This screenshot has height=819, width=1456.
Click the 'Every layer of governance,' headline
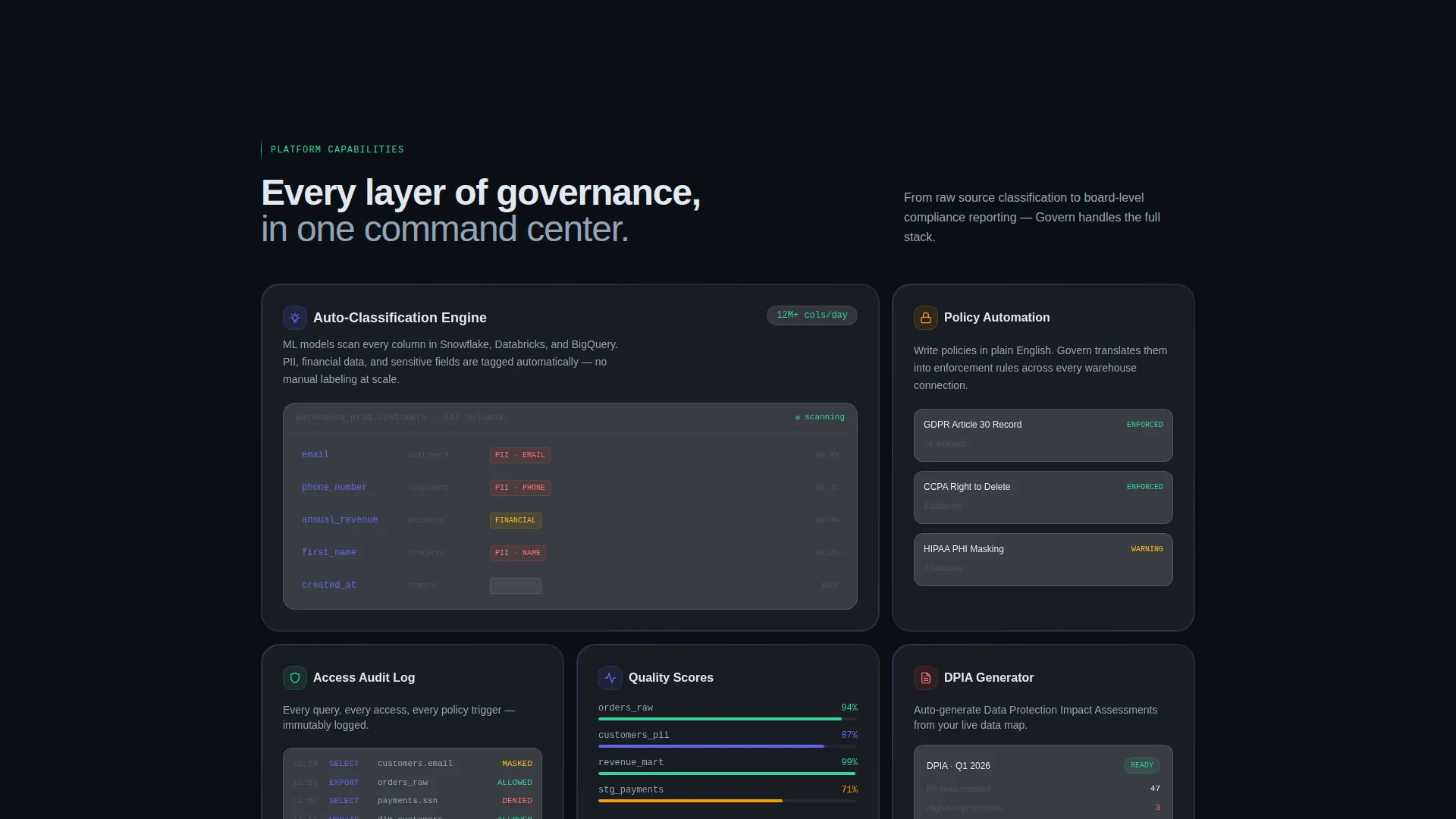[481, 193]
